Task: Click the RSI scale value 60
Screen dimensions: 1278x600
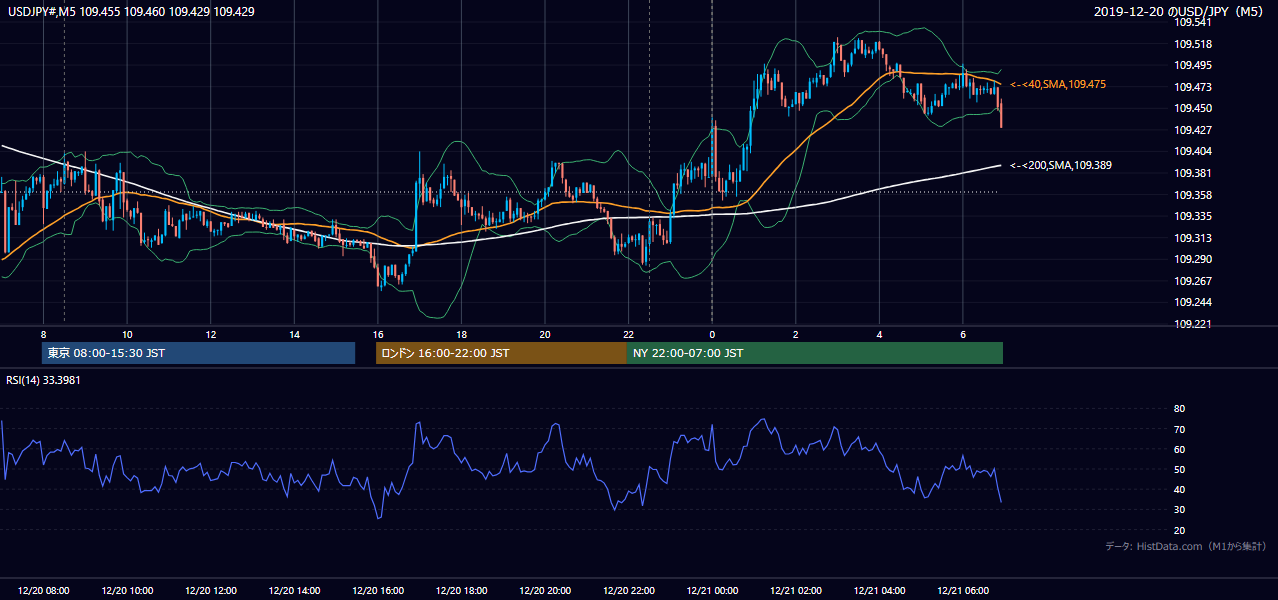Action: (1179, 449)
